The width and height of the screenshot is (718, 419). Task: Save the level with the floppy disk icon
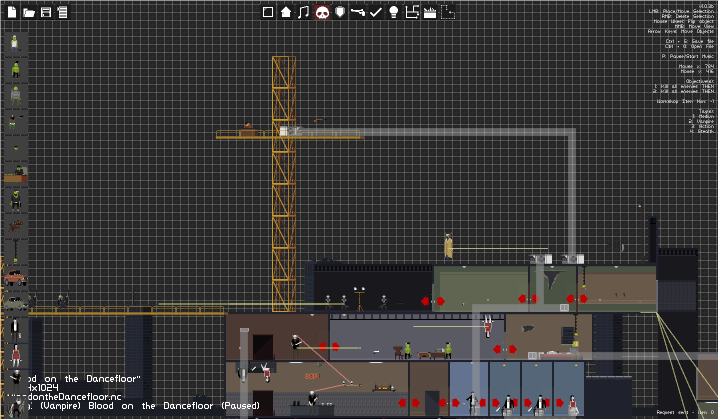(x=46, y=12)
